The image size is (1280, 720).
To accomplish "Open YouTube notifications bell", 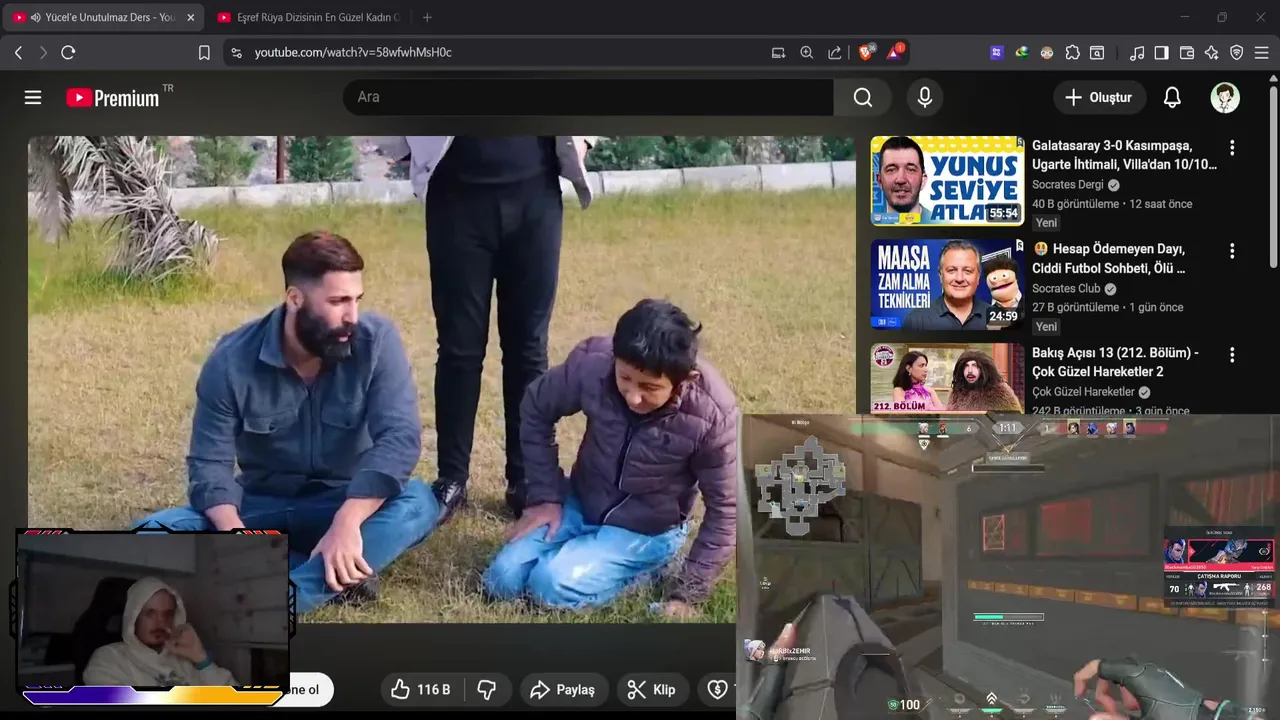I will 1172,97.
